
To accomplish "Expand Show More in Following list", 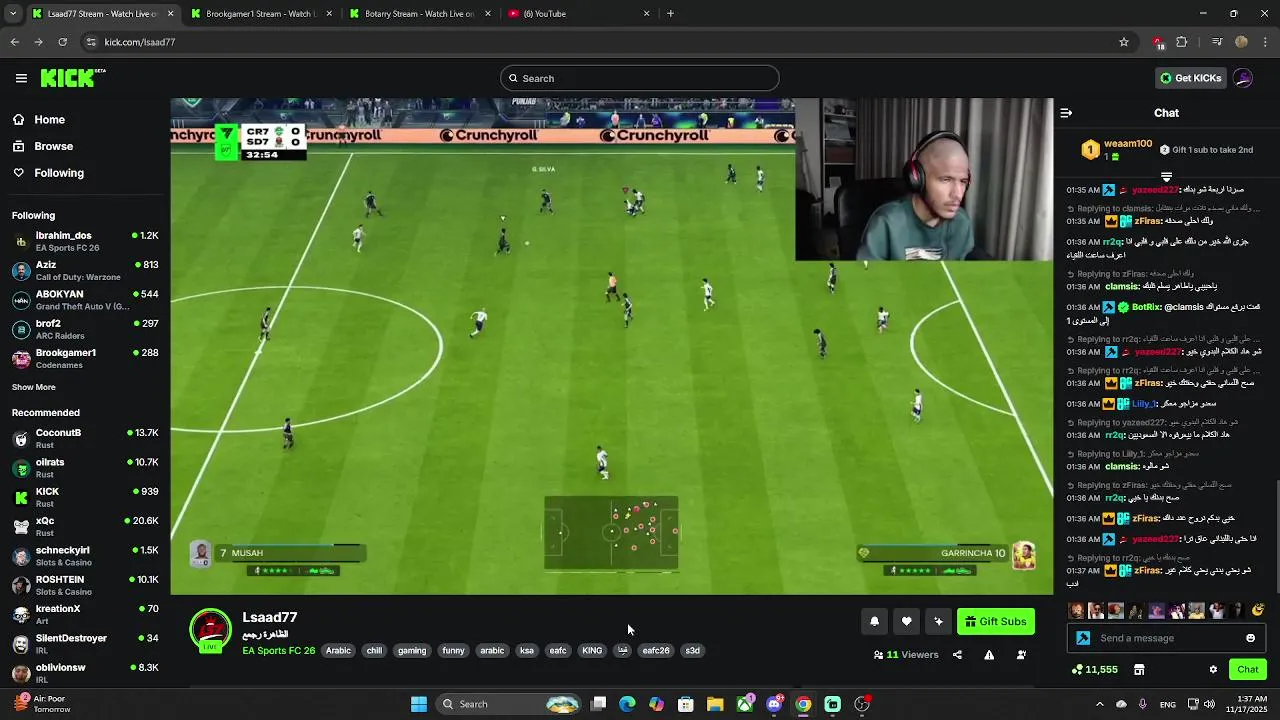I will click(34, 387).
